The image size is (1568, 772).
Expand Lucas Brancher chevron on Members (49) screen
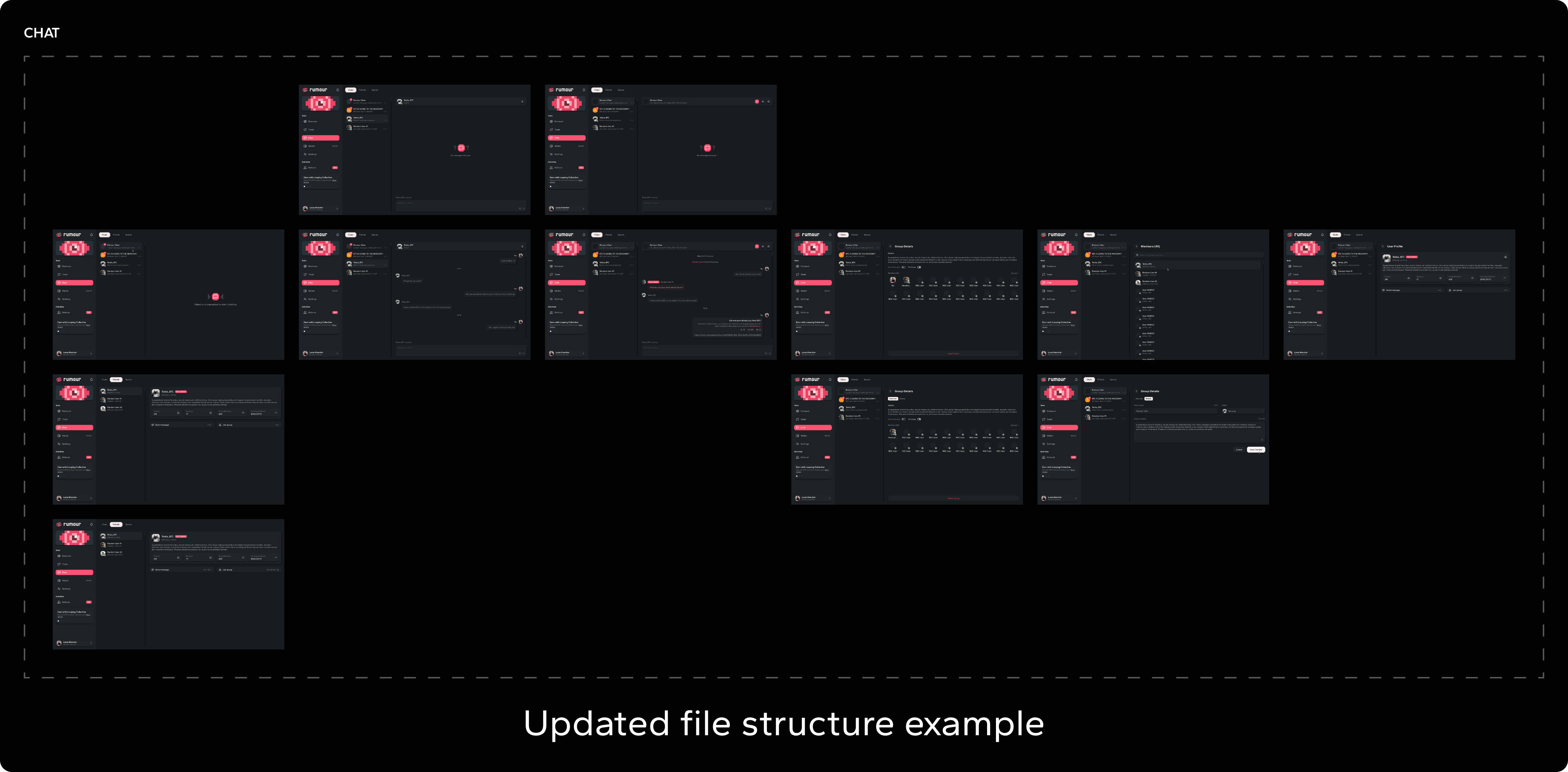(x=1075, y=353)
